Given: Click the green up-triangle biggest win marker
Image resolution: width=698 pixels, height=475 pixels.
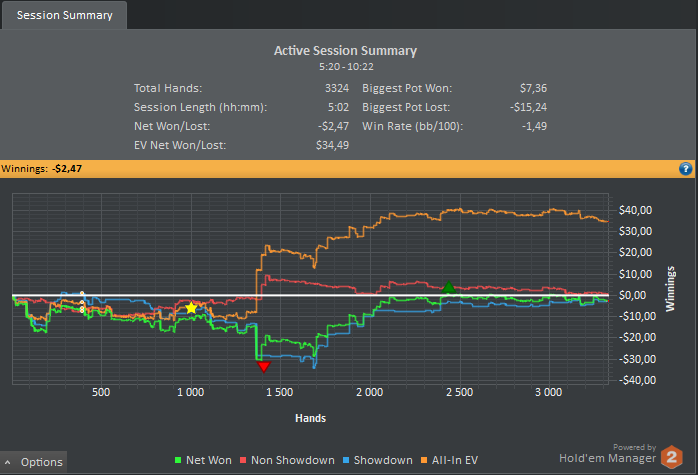Looking at the screenshot, I should pyautogui.click(x=449, y=288).
